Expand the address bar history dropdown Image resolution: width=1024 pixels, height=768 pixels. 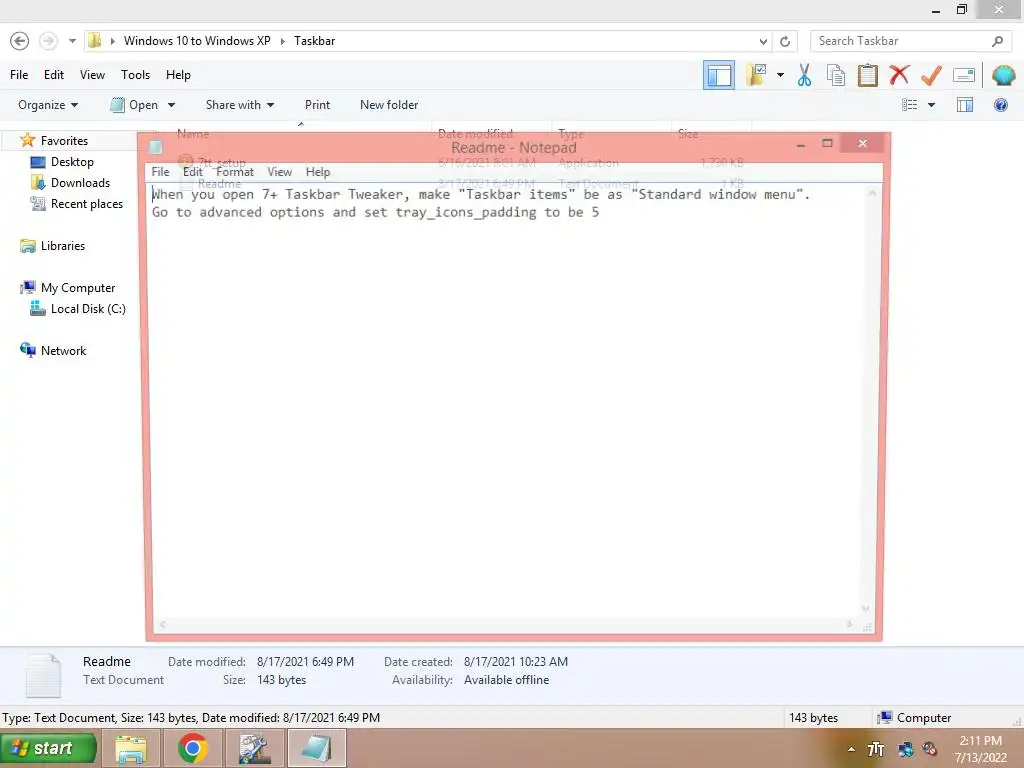763,41
